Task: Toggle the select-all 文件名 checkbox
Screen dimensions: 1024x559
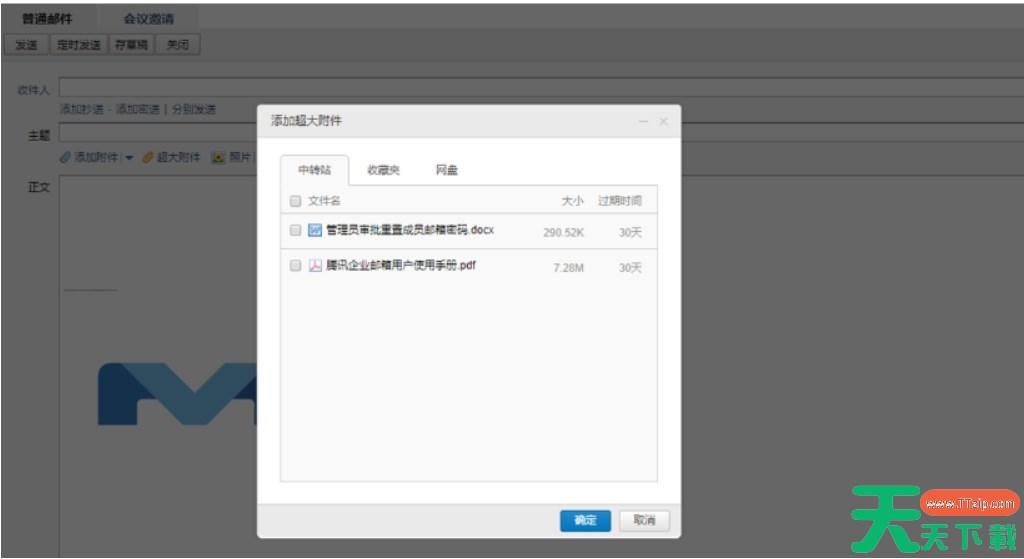Action: click(295, 201)
